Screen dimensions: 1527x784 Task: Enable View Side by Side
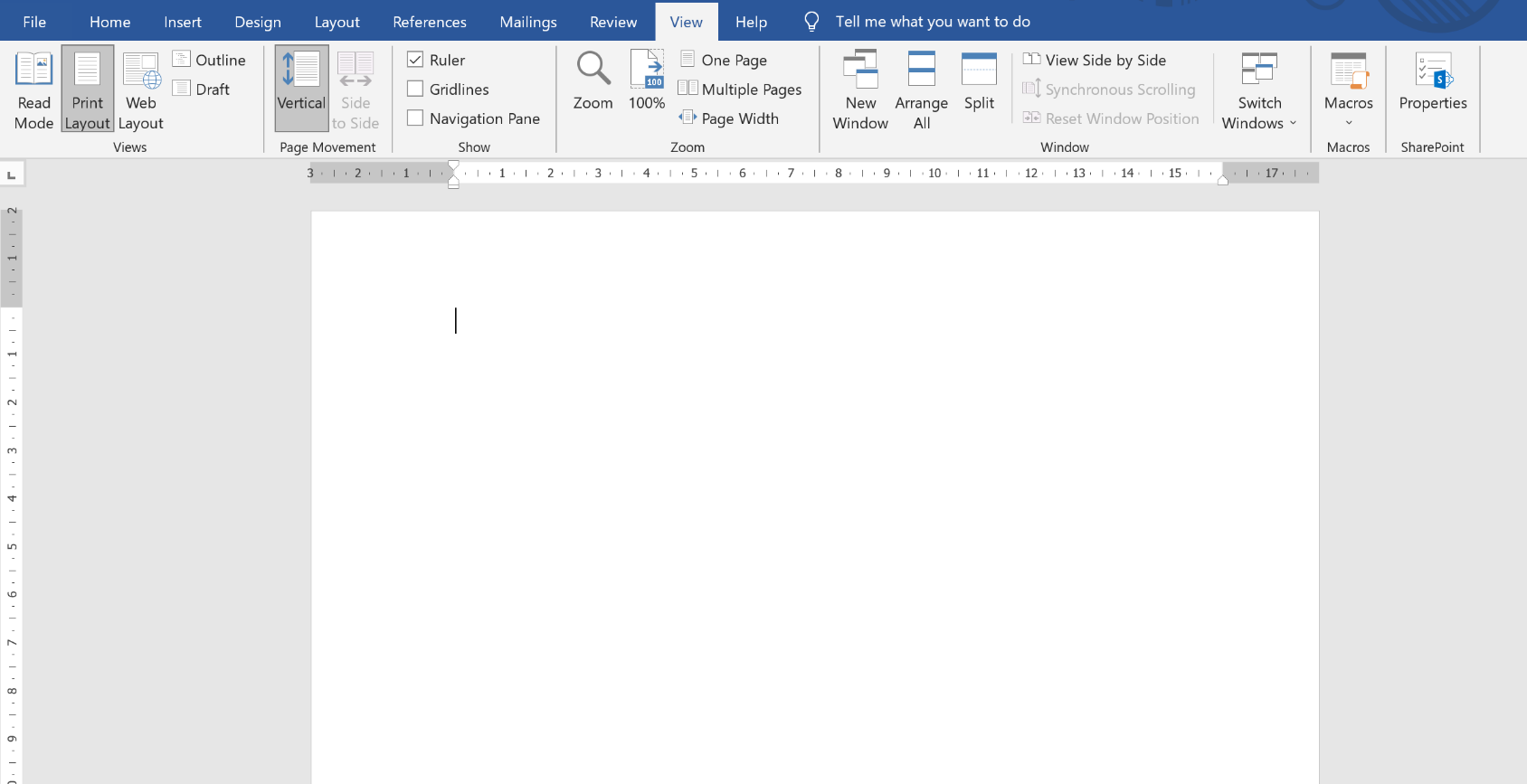1095,60
